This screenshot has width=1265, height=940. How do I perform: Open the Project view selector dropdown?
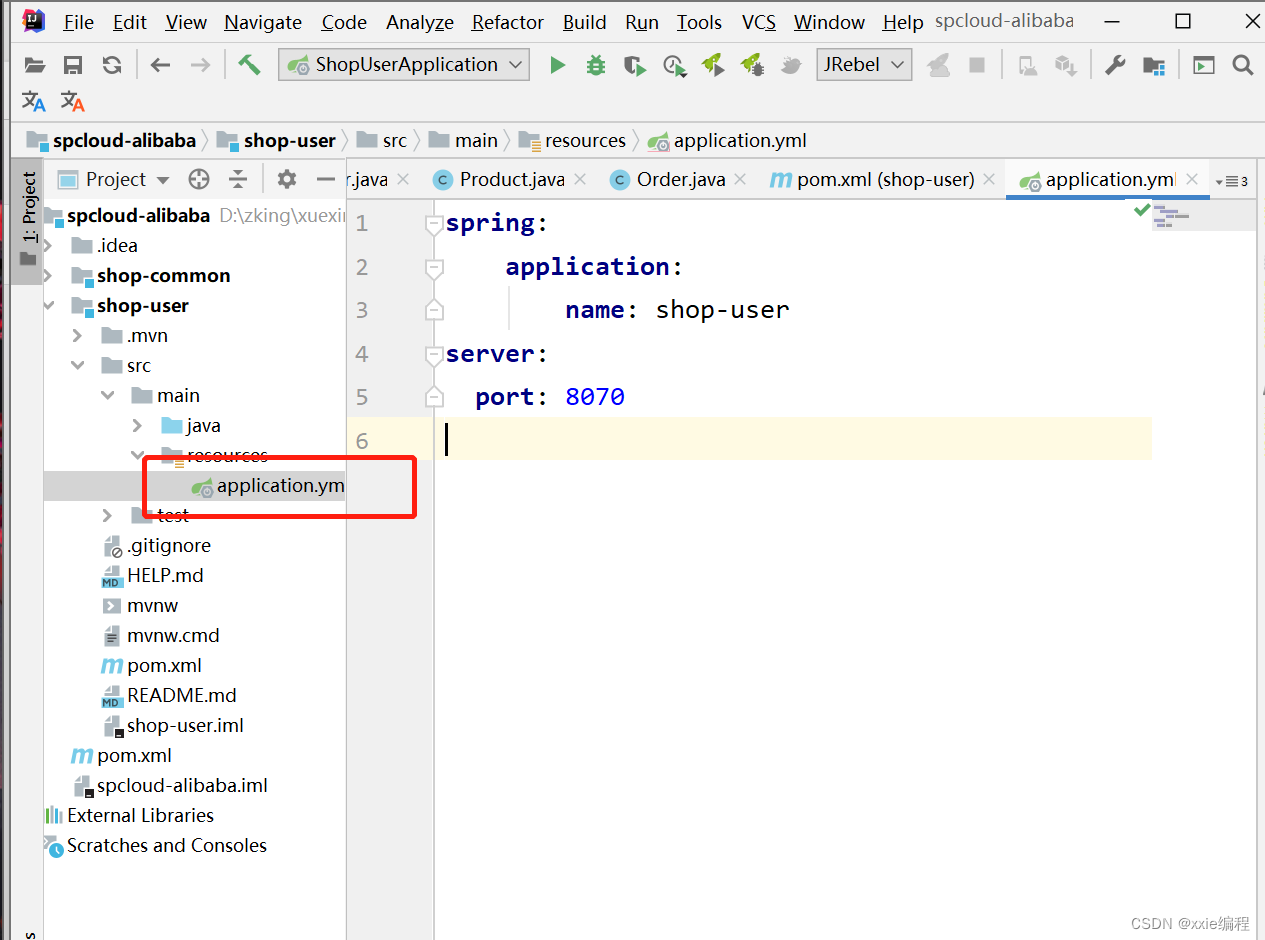coord(115,179)
